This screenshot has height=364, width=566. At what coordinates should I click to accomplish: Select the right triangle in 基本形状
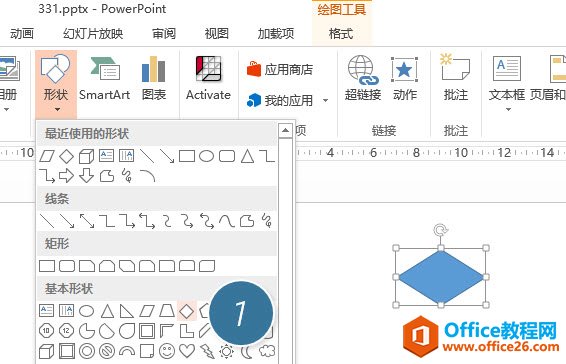tap(127, 311)
